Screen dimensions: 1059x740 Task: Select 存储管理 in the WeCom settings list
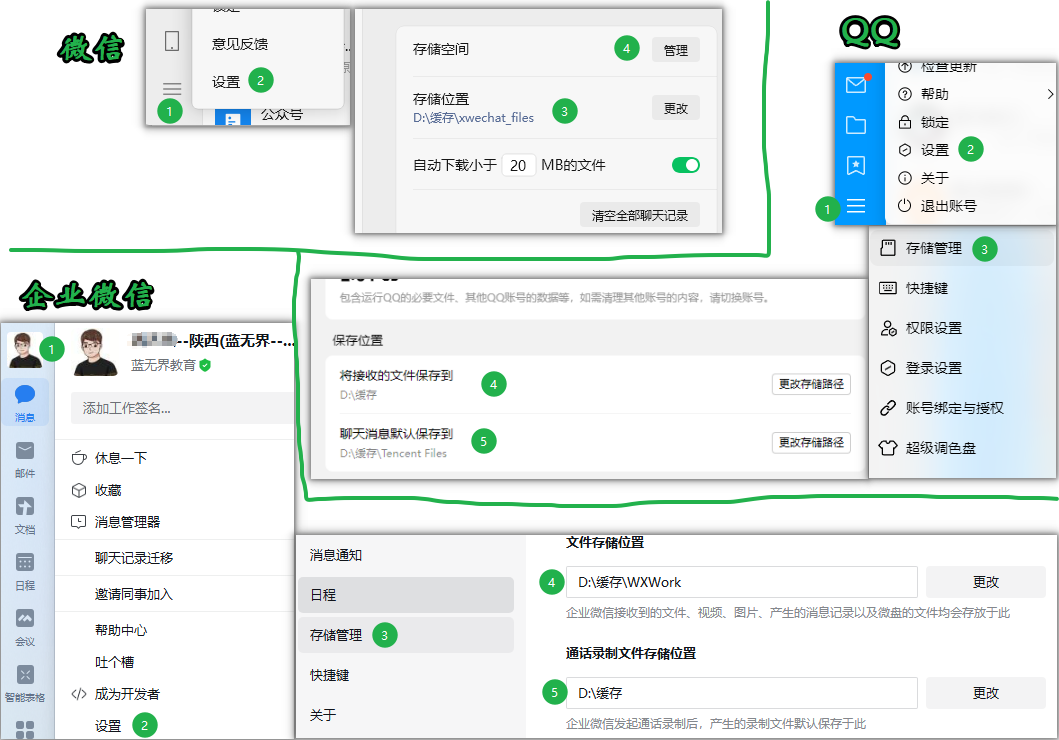(405, 635)
